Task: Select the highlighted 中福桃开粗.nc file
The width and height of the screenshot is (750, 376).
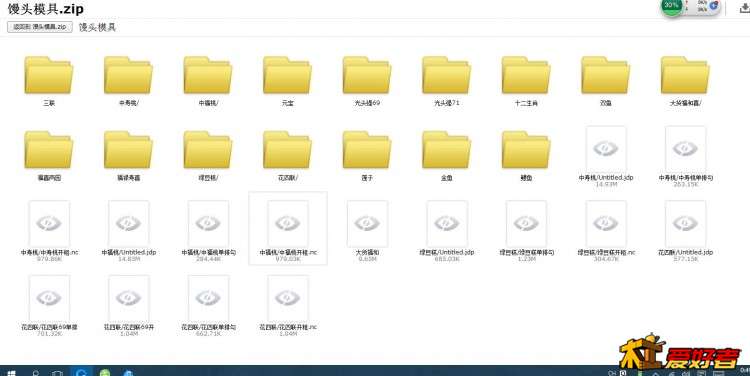Action: tap(288, 228)
